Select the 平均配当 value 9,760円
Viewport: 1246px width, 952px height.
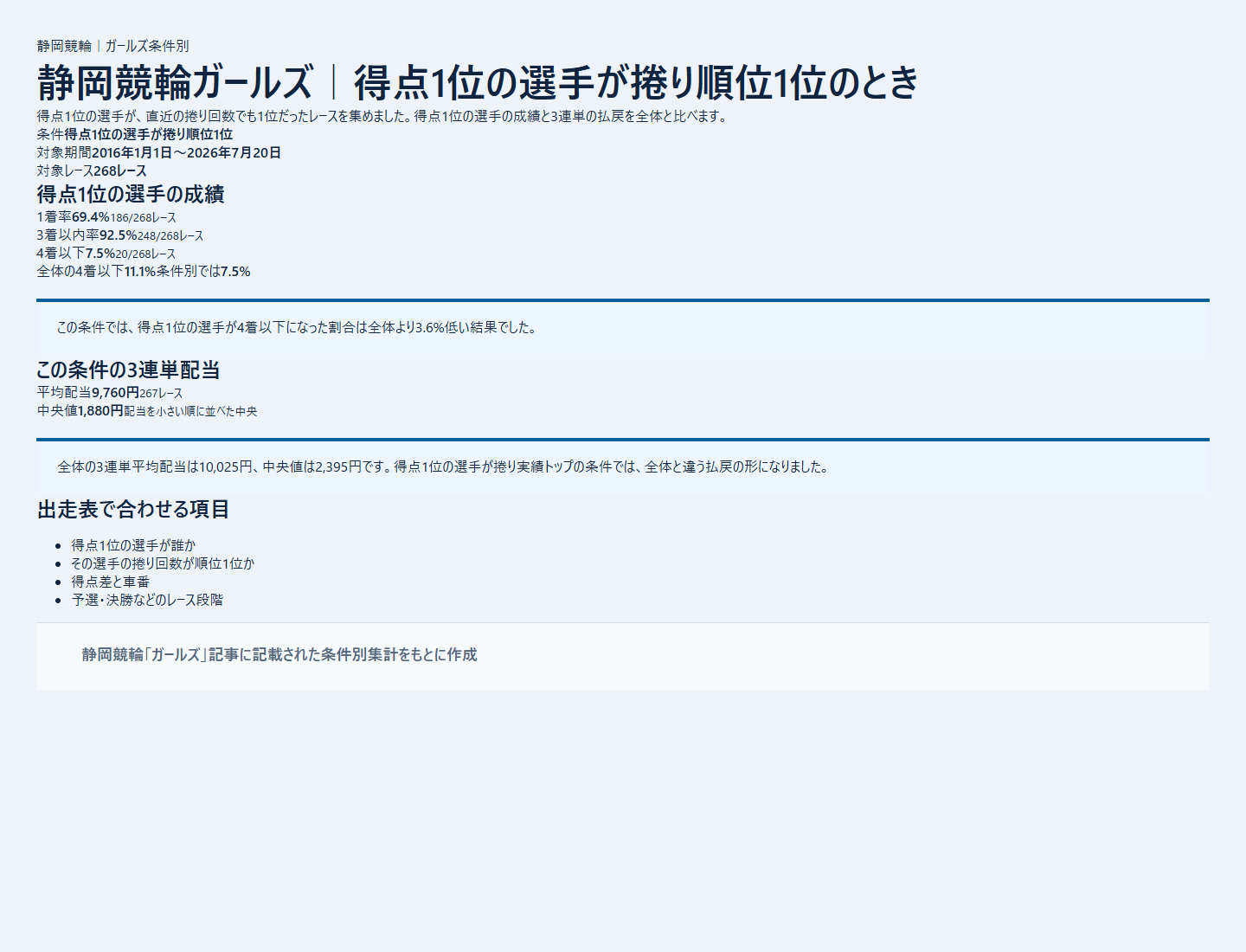[116, 392]
